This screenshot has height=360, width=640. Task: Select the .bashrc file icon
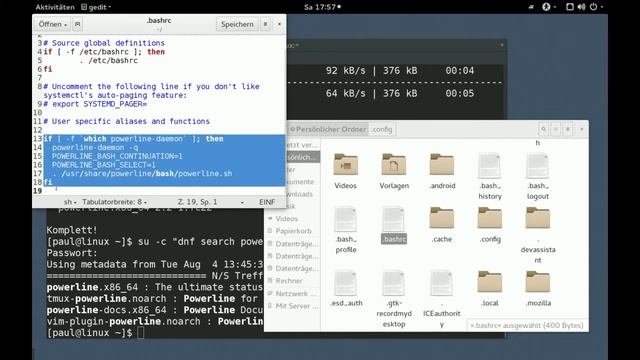pos(393,219)
